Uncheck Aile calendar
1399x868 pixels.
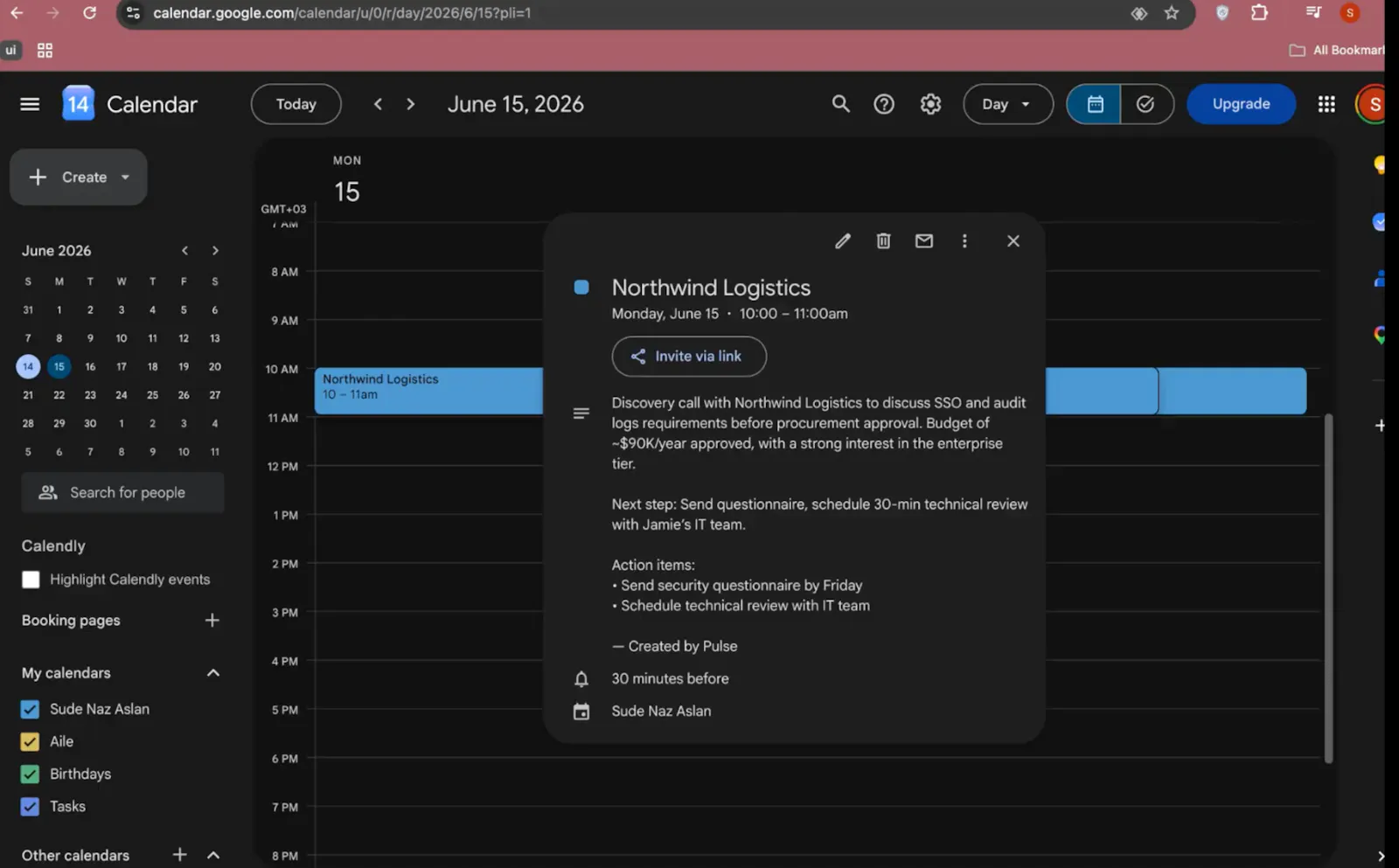tap(30, 741)
